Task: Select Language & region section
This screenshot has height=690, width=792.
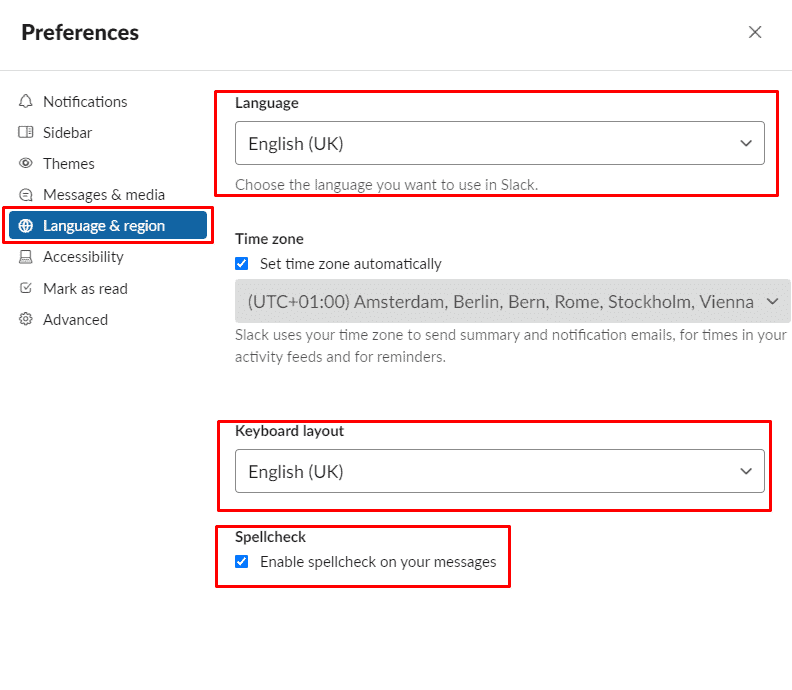Action: [x=108, y=225]
